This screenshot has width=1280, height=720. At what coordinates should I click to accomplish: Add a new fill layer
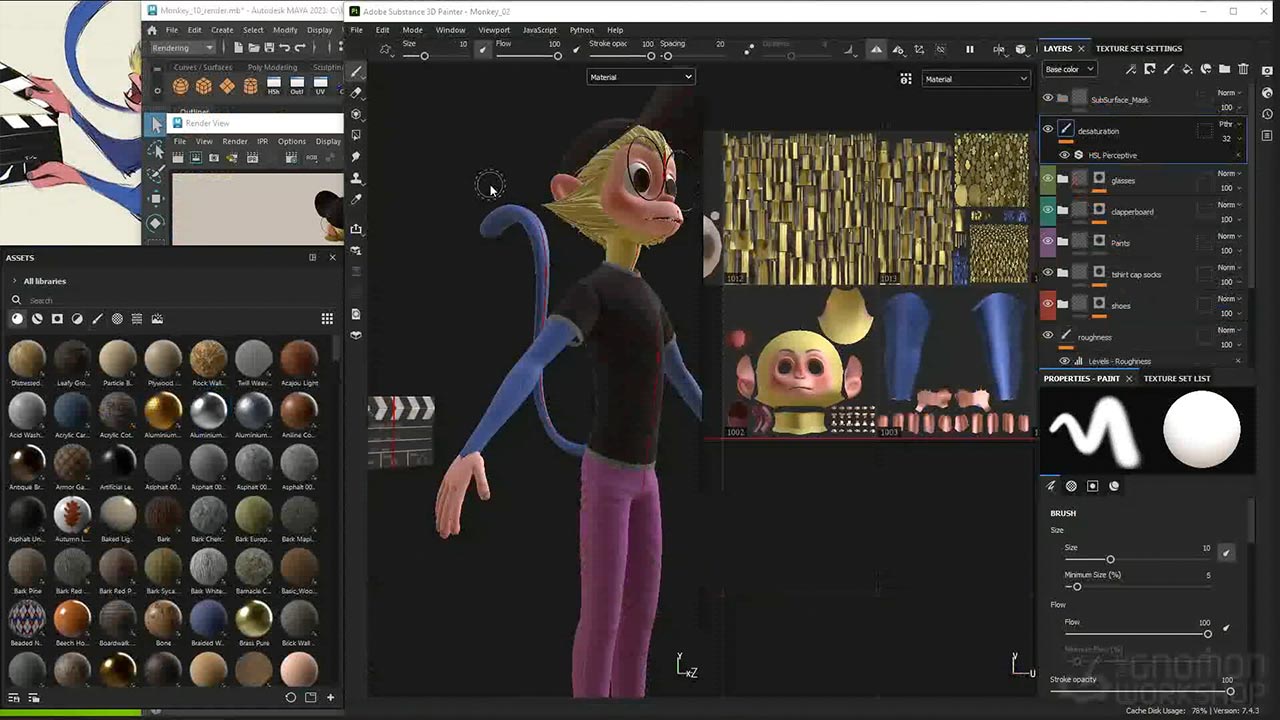click(1187, 69)
